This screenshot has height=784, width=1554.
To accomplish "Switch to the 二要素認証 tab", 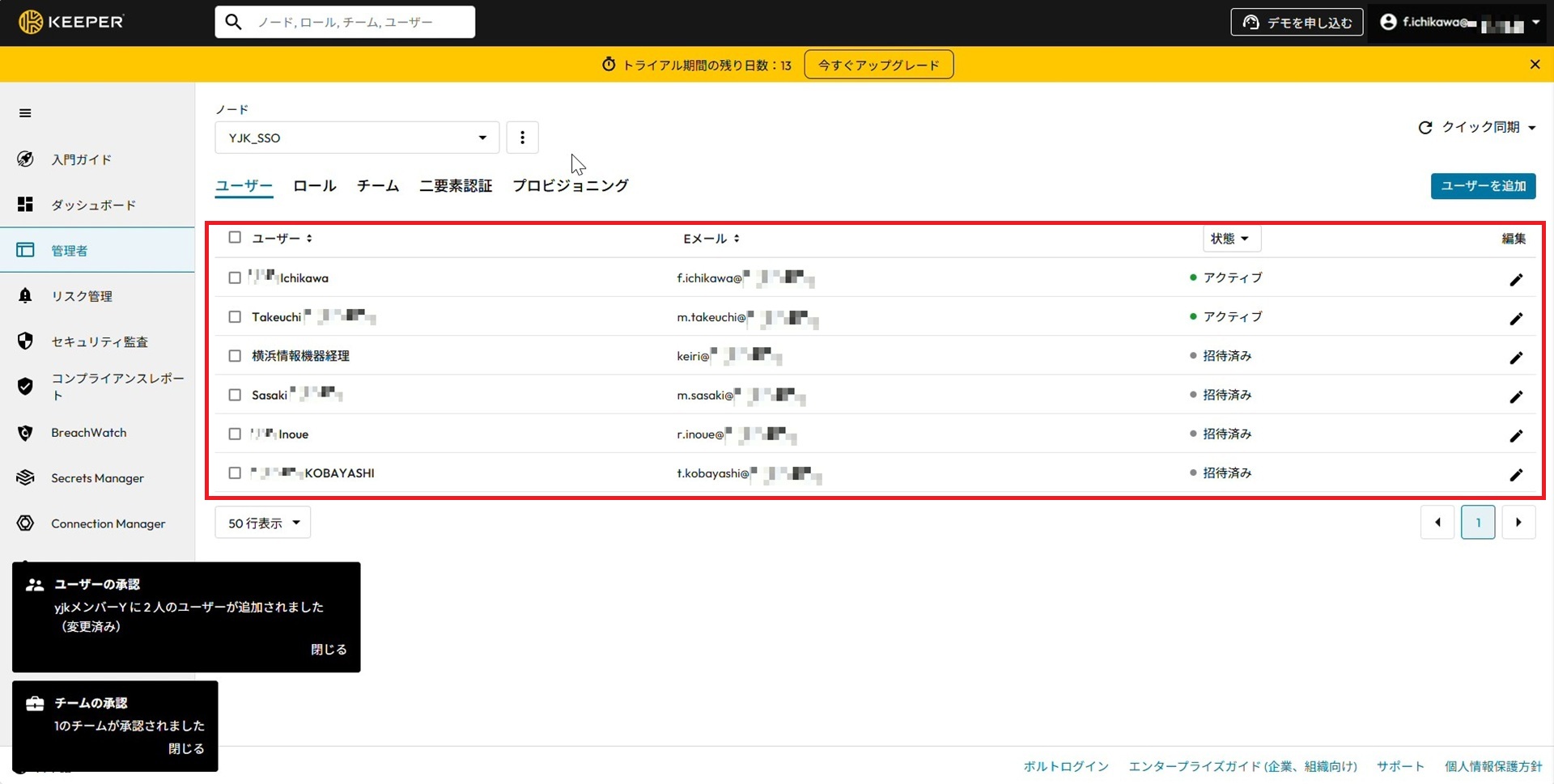I will click(x=456, y=186).
